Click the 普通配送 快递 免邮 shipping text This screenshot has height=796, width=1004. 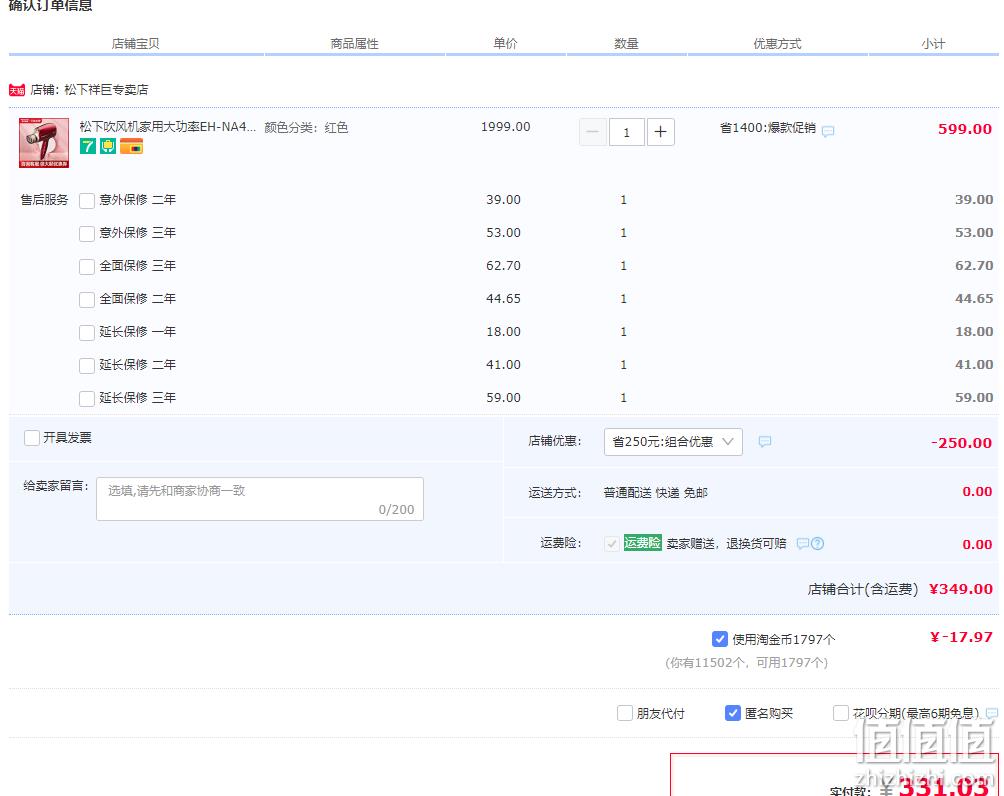coord(656,492)
